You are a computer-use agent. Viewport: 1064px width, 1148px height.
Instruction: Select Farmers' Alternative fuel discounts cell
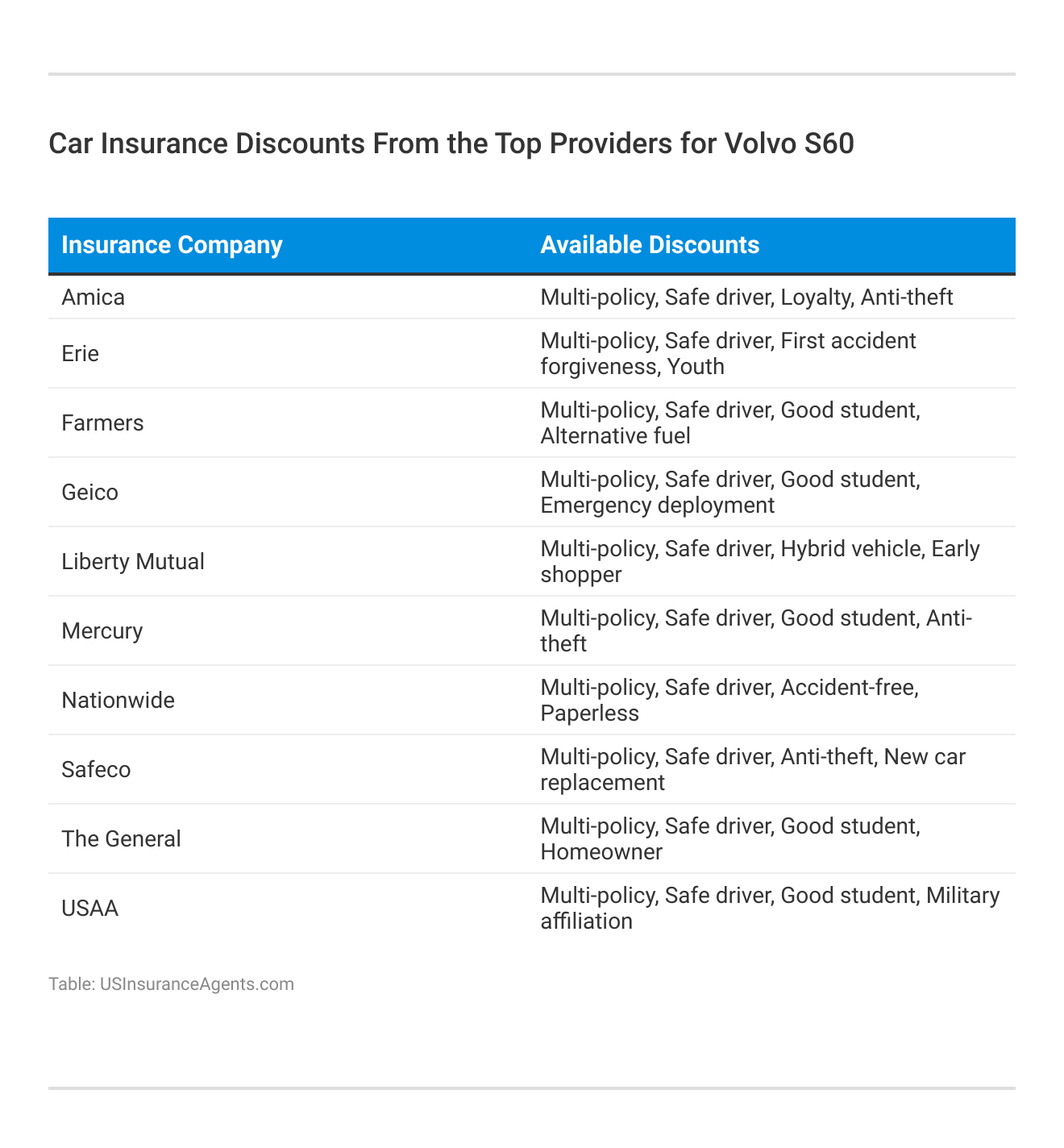(730, 423)
